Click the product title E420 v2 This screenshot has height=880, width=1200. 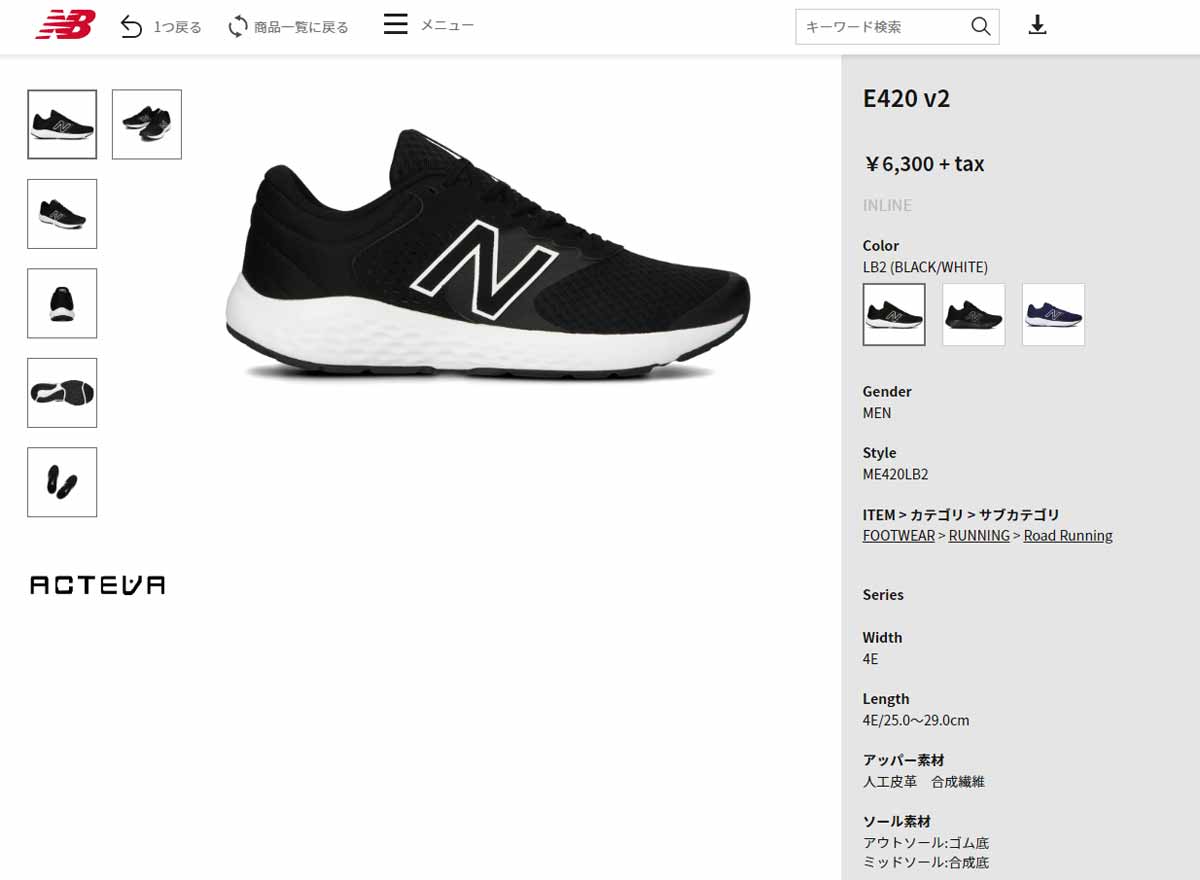pyautogui.click(x=906, y=99)
